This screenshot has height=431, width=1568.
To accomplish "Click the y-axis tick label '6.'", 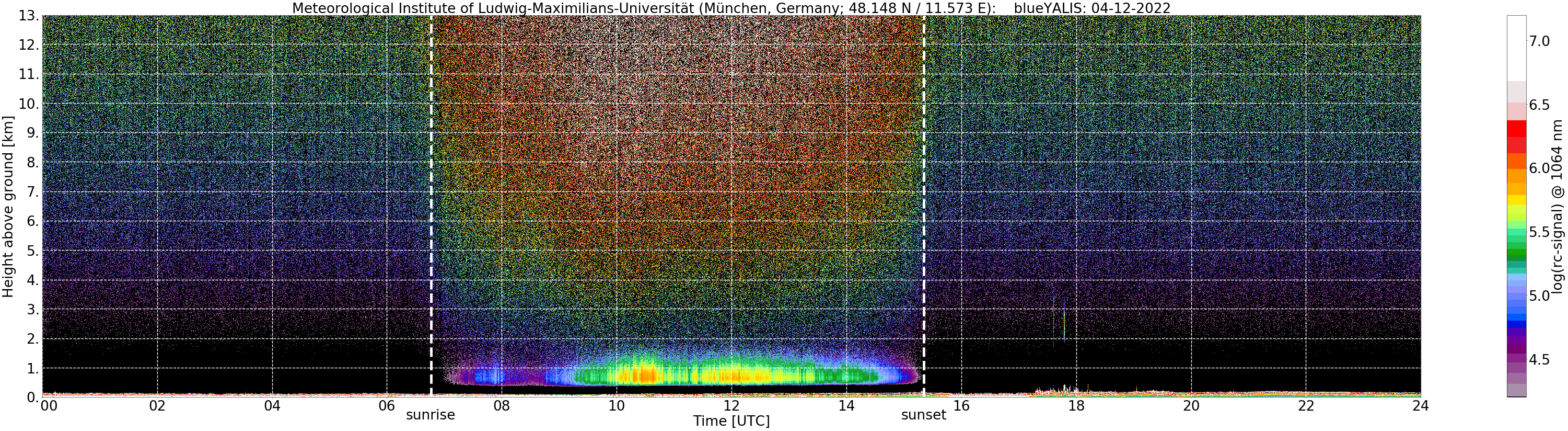I will pyautogui.click(x=32, y=221).
